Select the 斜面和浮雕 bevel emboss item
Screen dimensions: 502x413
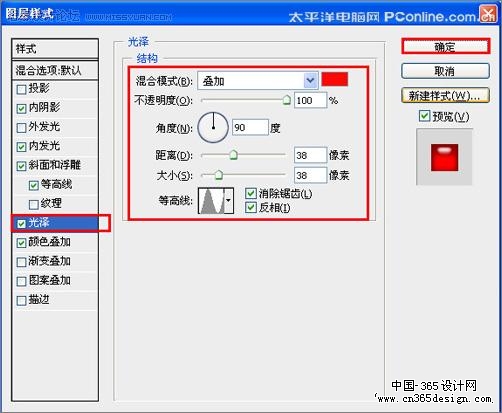[x=55, y=165]
